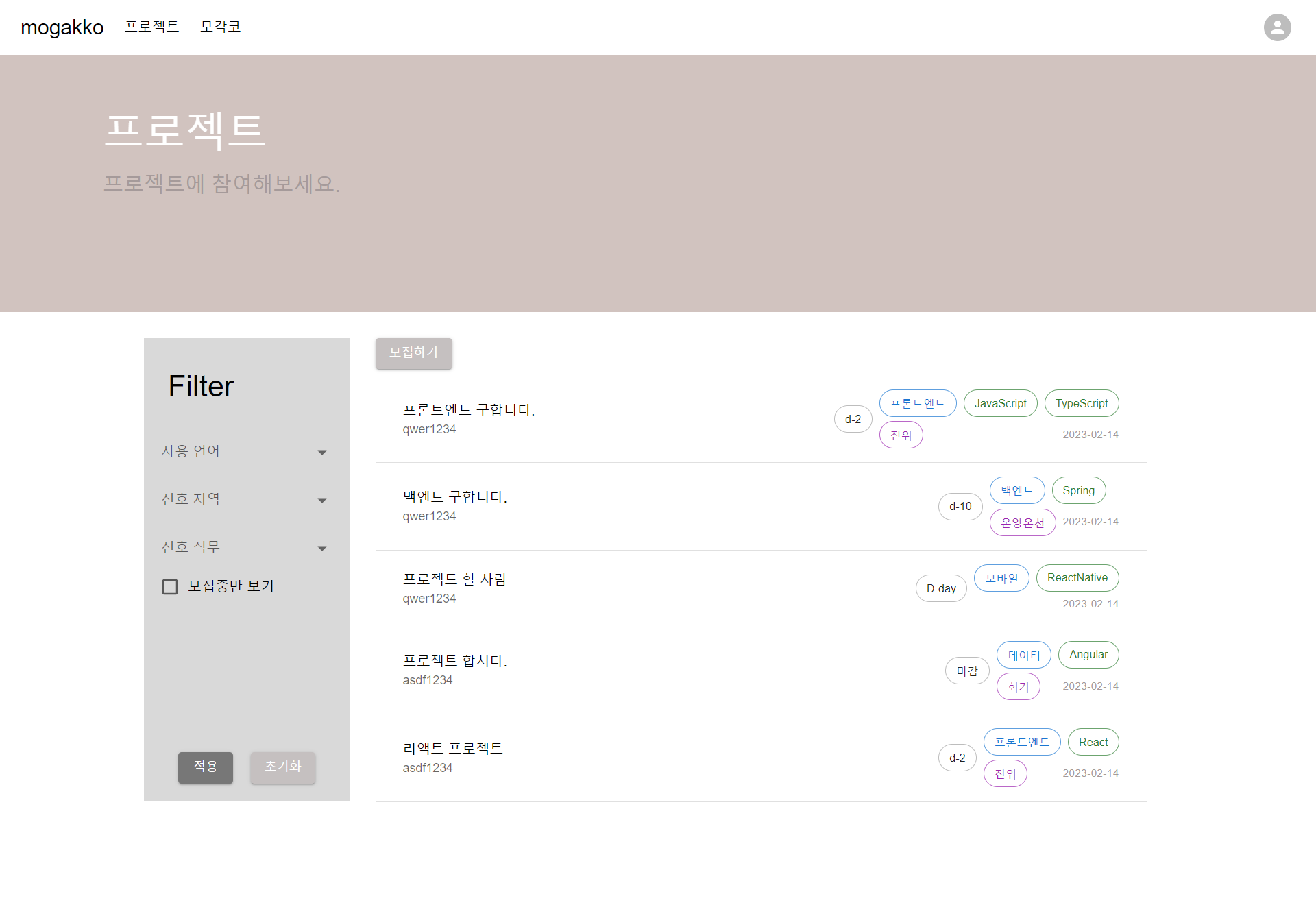Open the 프론트엔드 구합니다. post
Screen dimensions: 1316x903
[x=468, y=410]
